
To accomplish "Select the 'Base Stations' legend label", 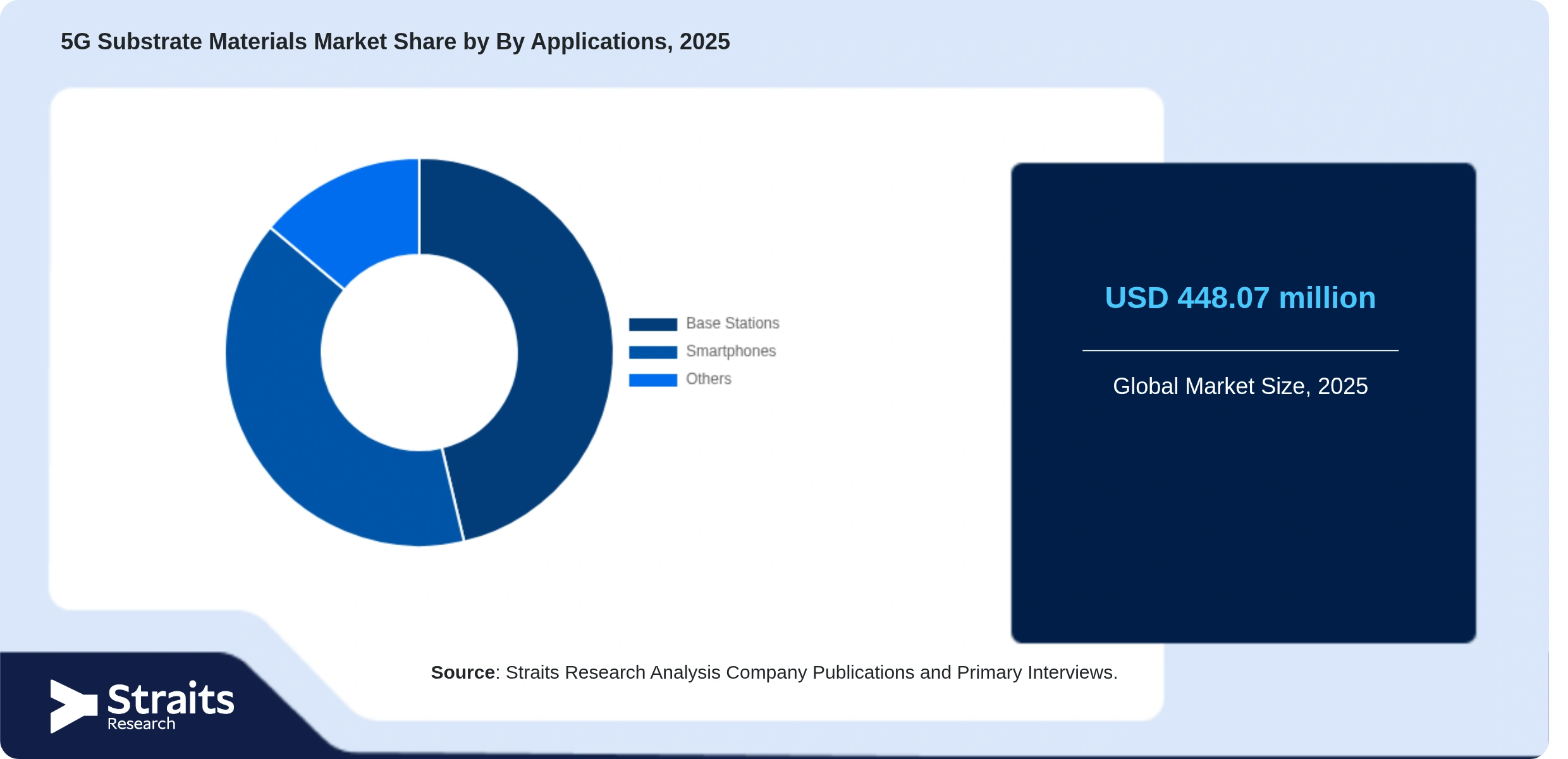I will [x=732, y=323].
